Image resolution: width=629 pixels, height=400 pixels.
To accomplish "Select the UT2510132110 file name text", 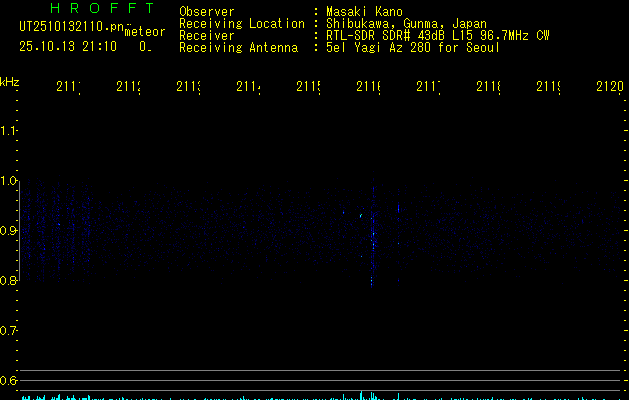I will pyautogui.click(x=72, y=27).
